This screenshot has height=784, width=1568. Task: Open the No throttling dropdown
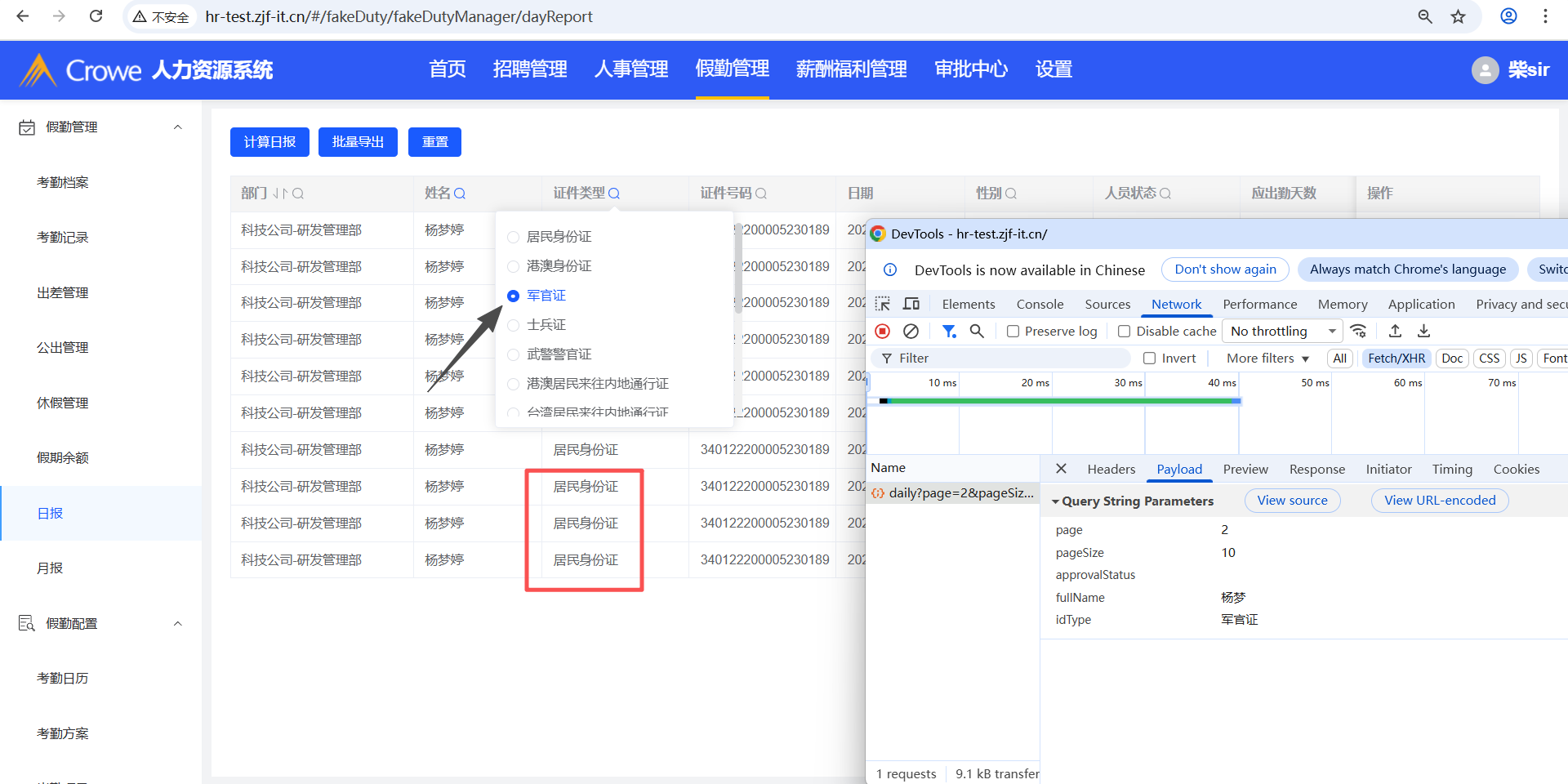click(x=1282, y=331)
